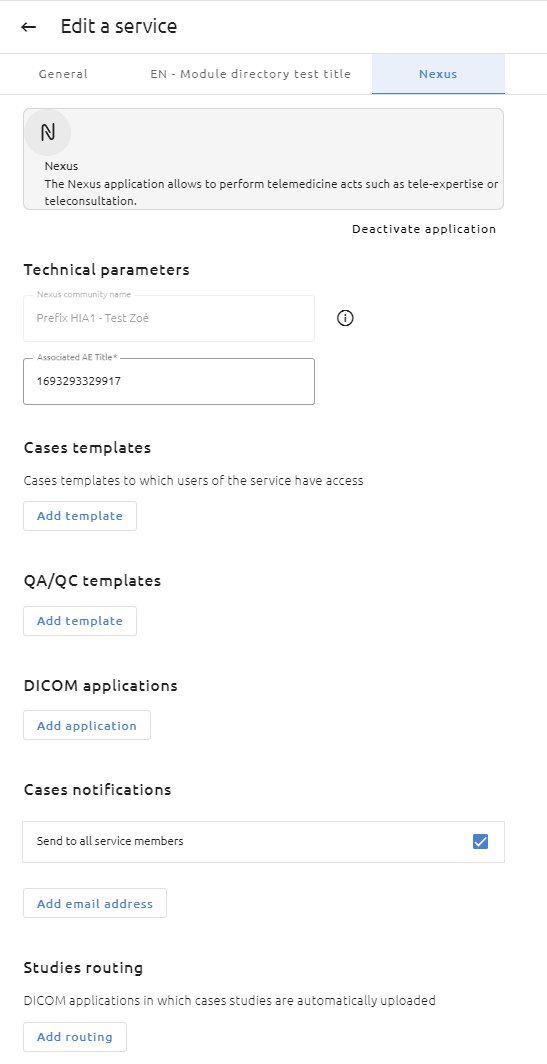
Task: Click the Nexus logo icon in card
Action: pos(48,132)
